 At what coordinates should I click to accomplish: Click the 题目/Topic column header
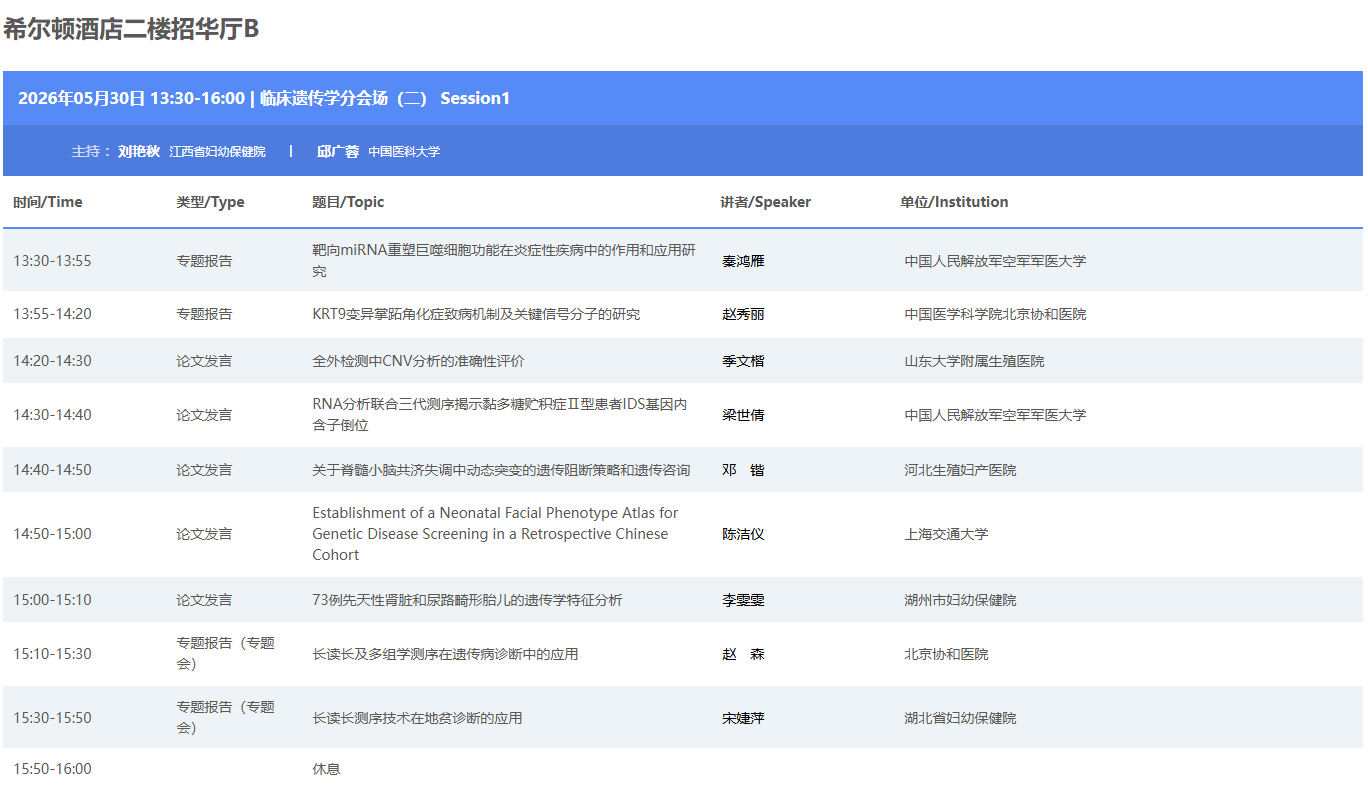tap(348, 202)
